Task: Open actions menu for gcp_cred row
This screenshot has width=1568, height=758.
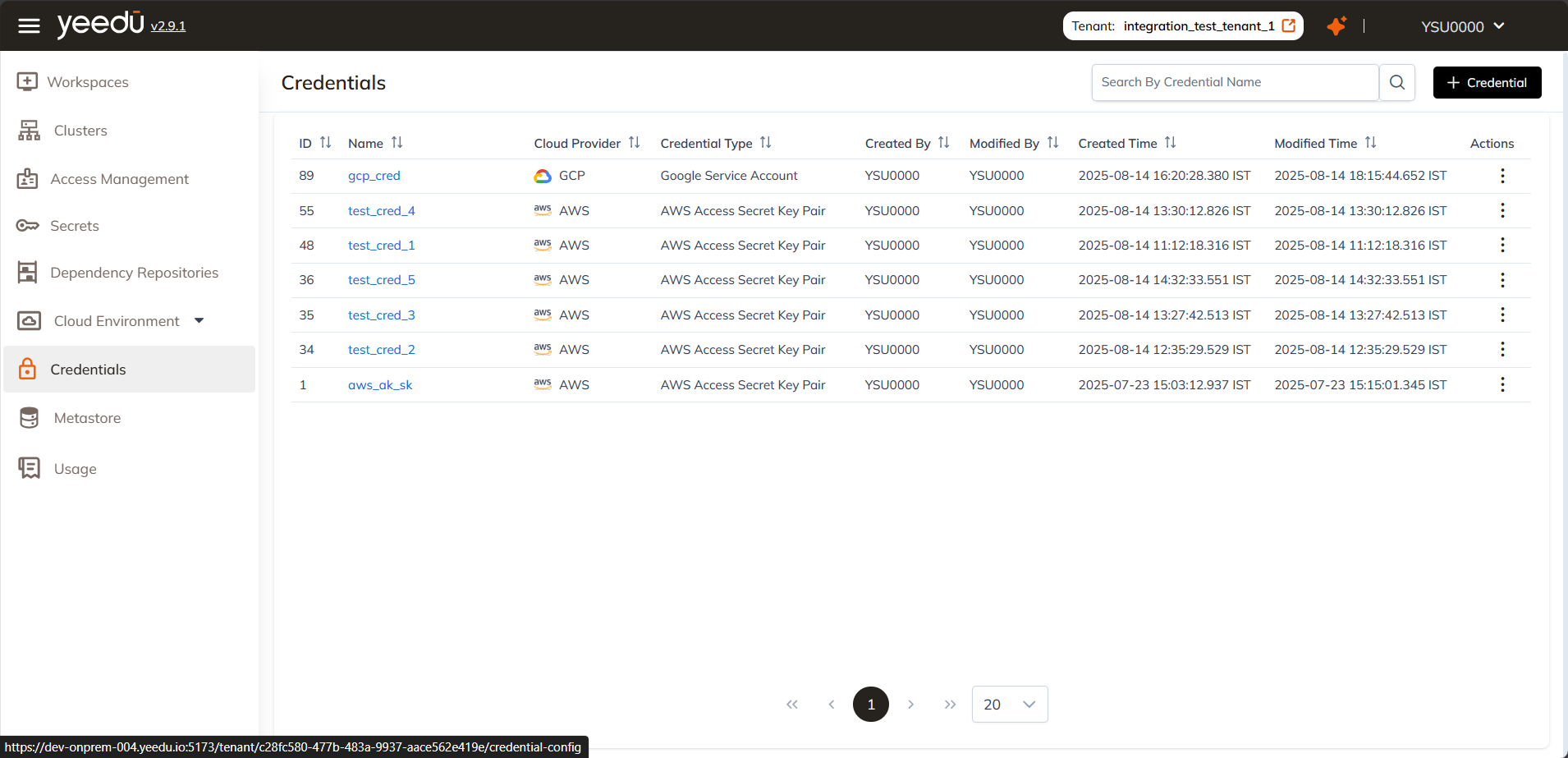Action: (1502, 176)
